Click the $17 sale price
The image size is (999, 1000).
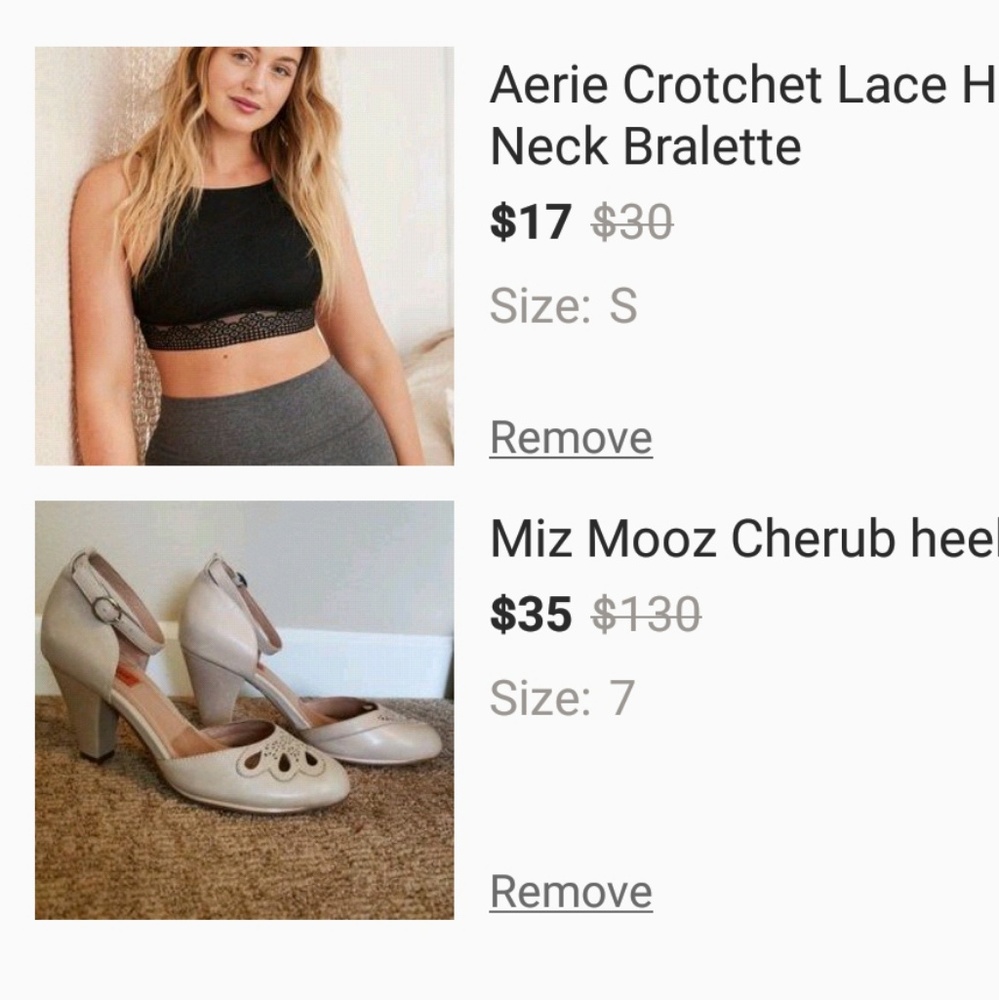coord(530,222)
